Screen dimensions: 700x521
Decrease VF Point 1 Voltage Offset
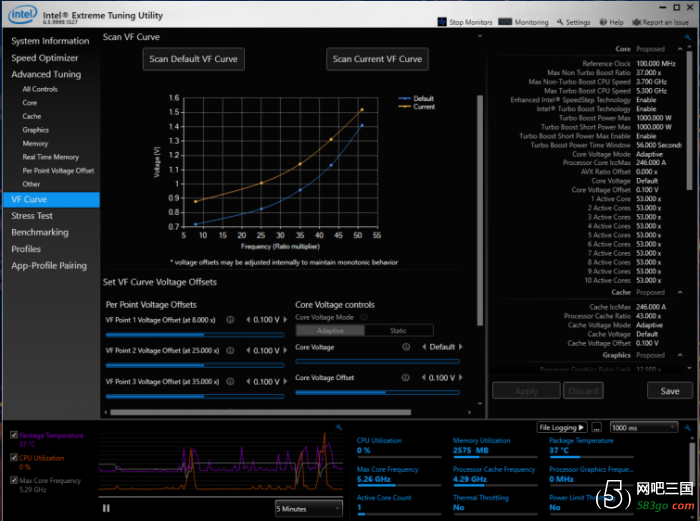(248, 320)
